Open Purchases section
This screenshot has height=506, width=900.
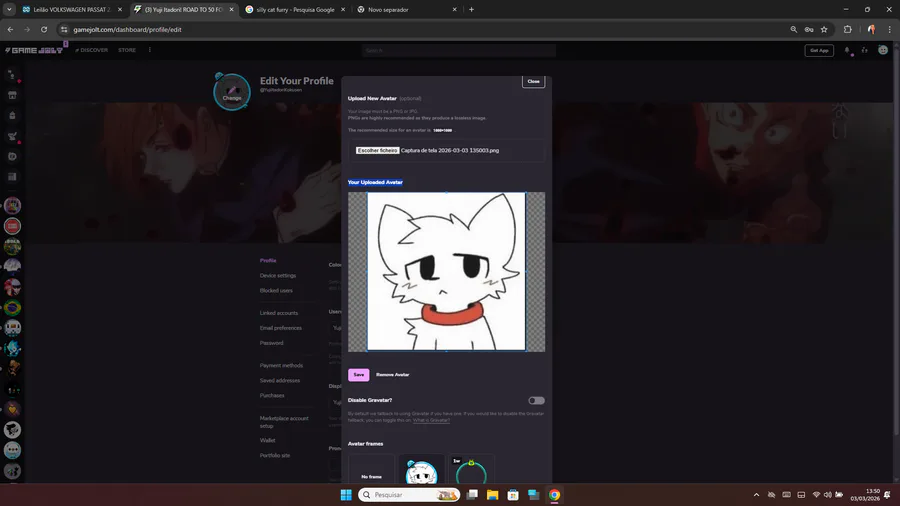point(272,395)
